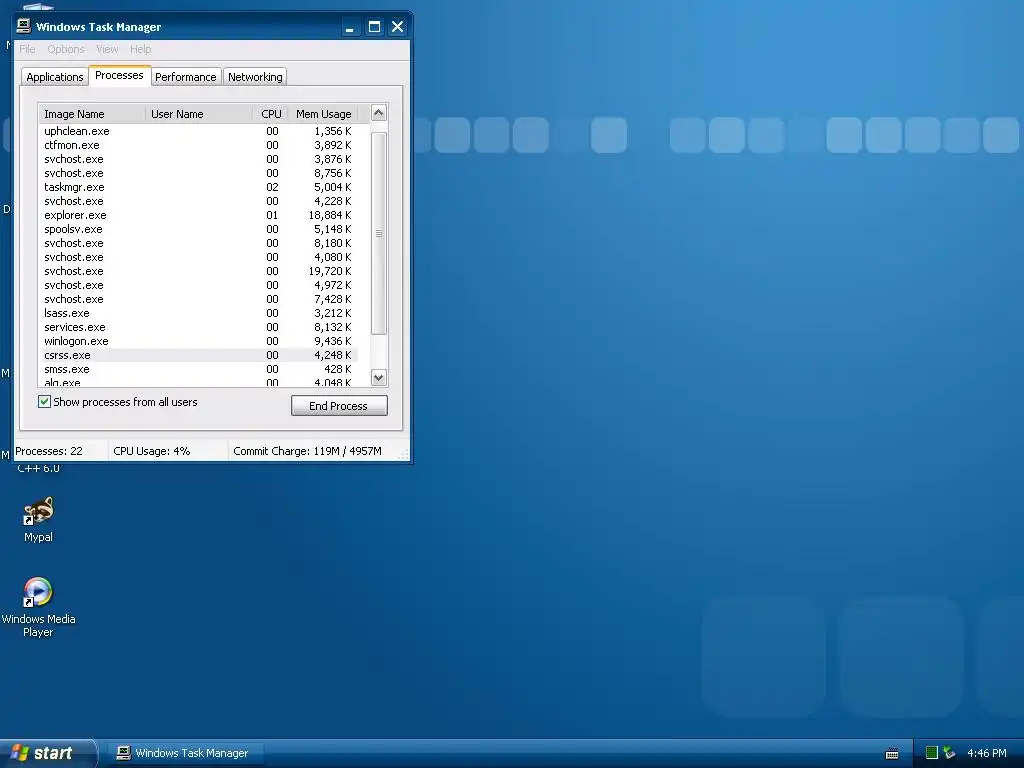Open the Windows Media Player desktop icon
The height and width of the screenshot is (768, 1024).
click(x=38, y=607)
